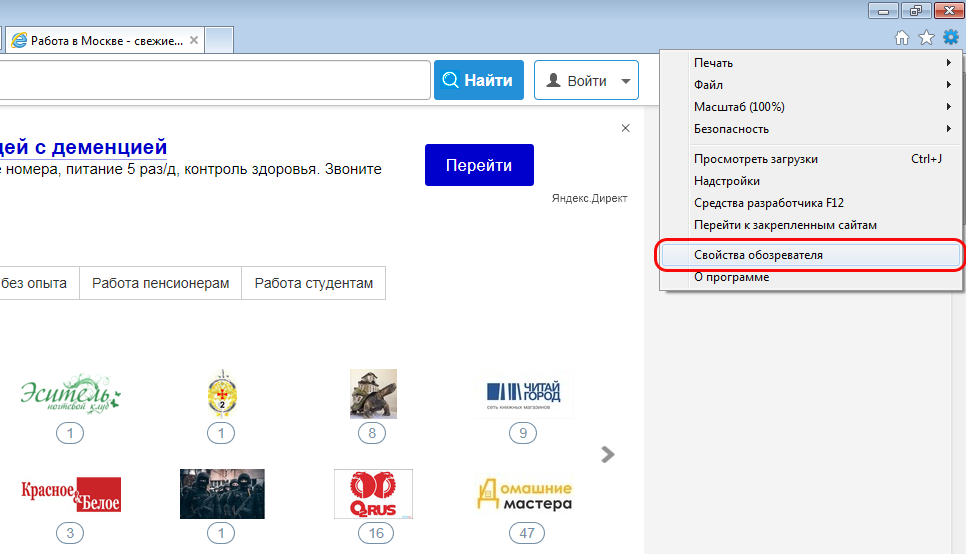
Task: Open Favorites star icon
Action: [x=926, y=38]
